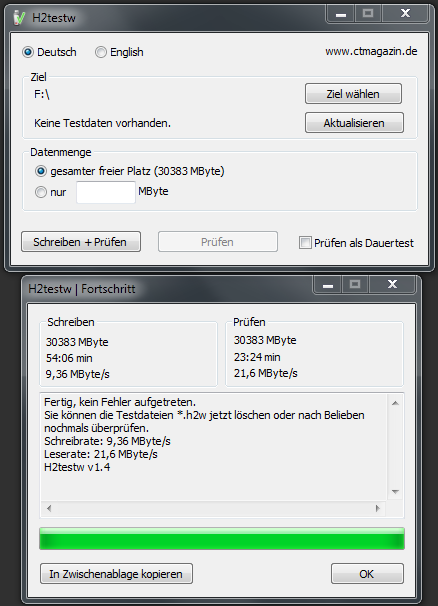Click '30383 MByte' in Prüfen group
Viewport: 438px width, 606px height.
(265, 340)
